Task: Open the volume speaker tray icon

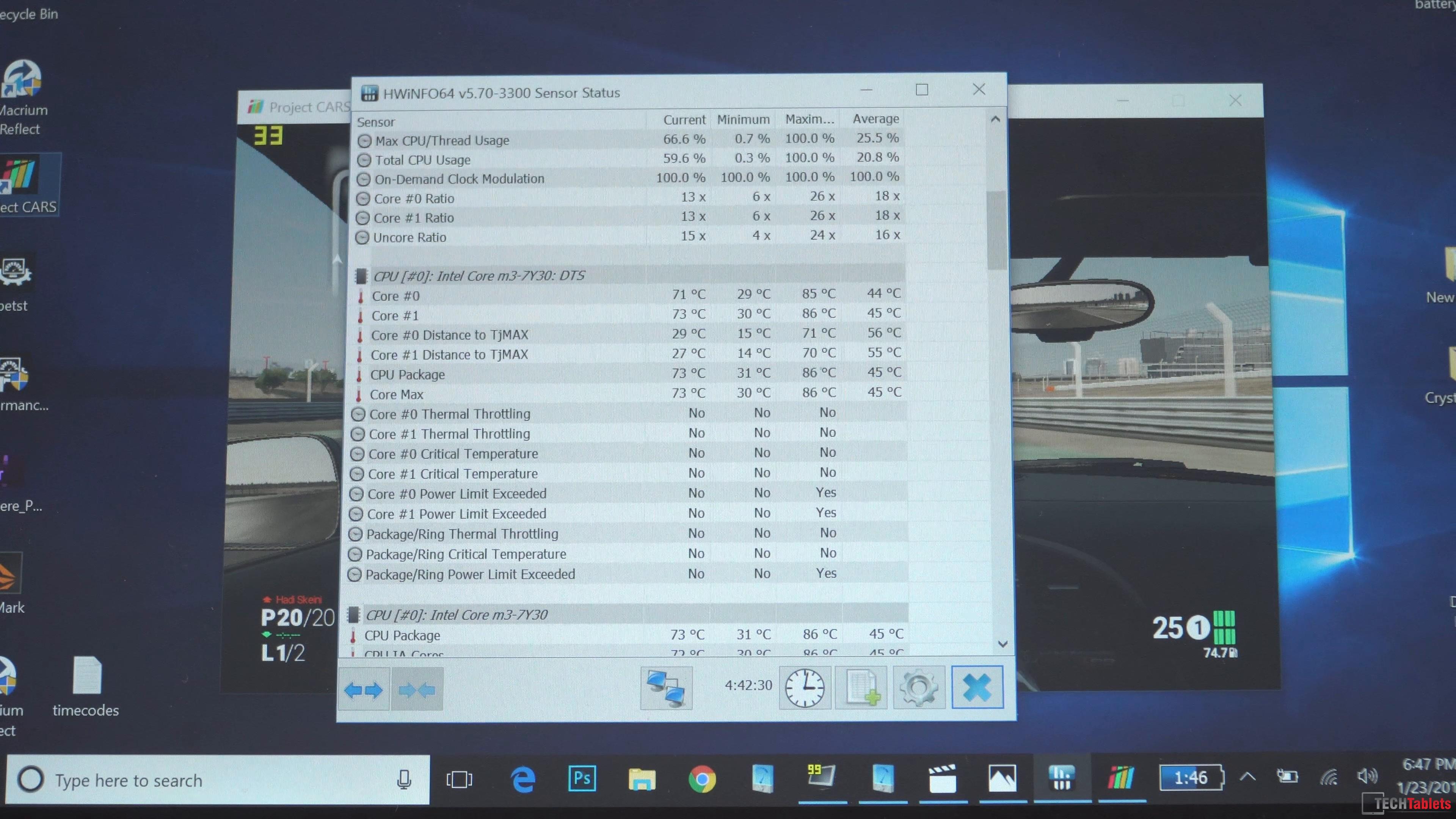Action: pyautogui.click(x=1367, y=776)
